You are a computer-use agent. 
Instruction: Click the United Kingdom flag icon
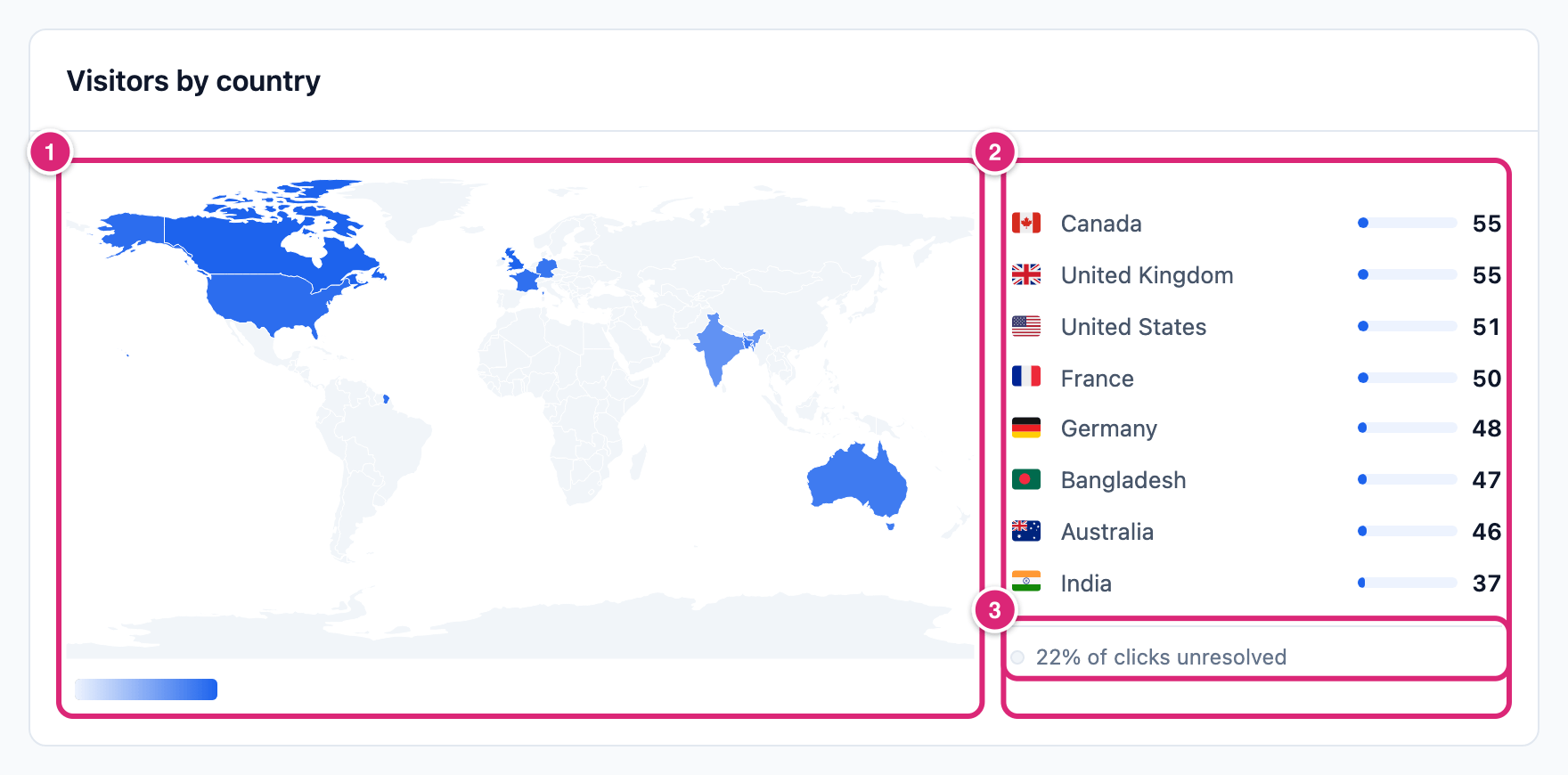coord(1026,274)
